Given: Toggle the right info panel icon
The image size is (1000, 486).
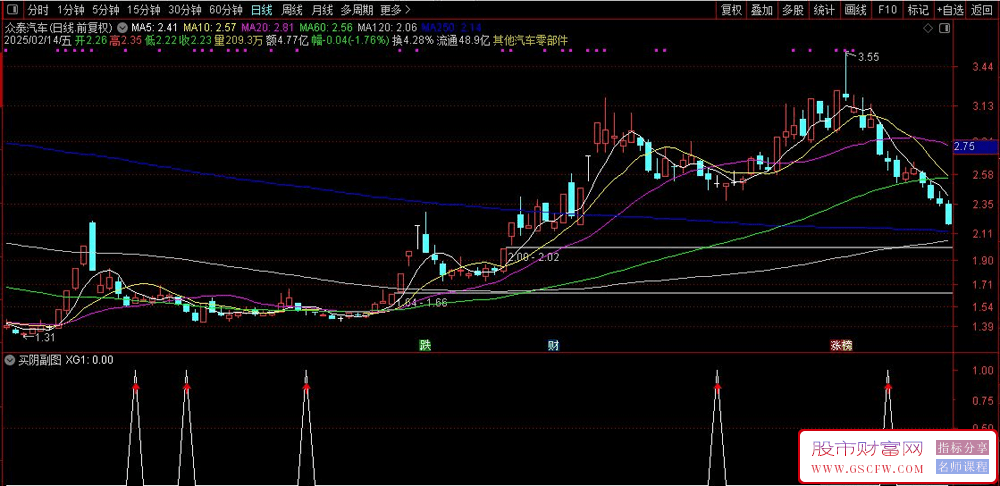Looking at the screenshot, I should point(945,28).
